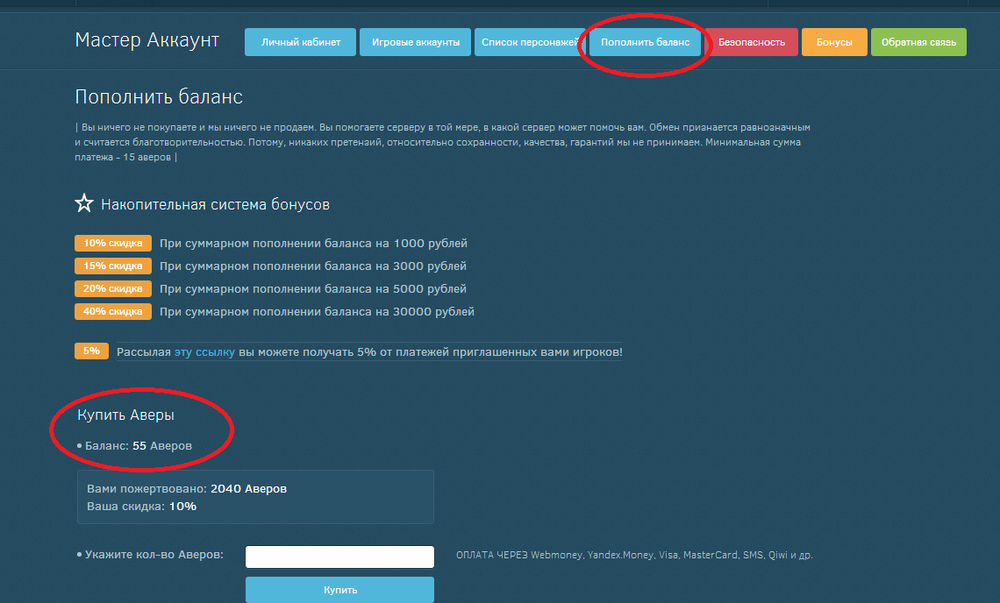1000x603 pixels.
Task: Open the green Обратная связь button
Action: 918,42
